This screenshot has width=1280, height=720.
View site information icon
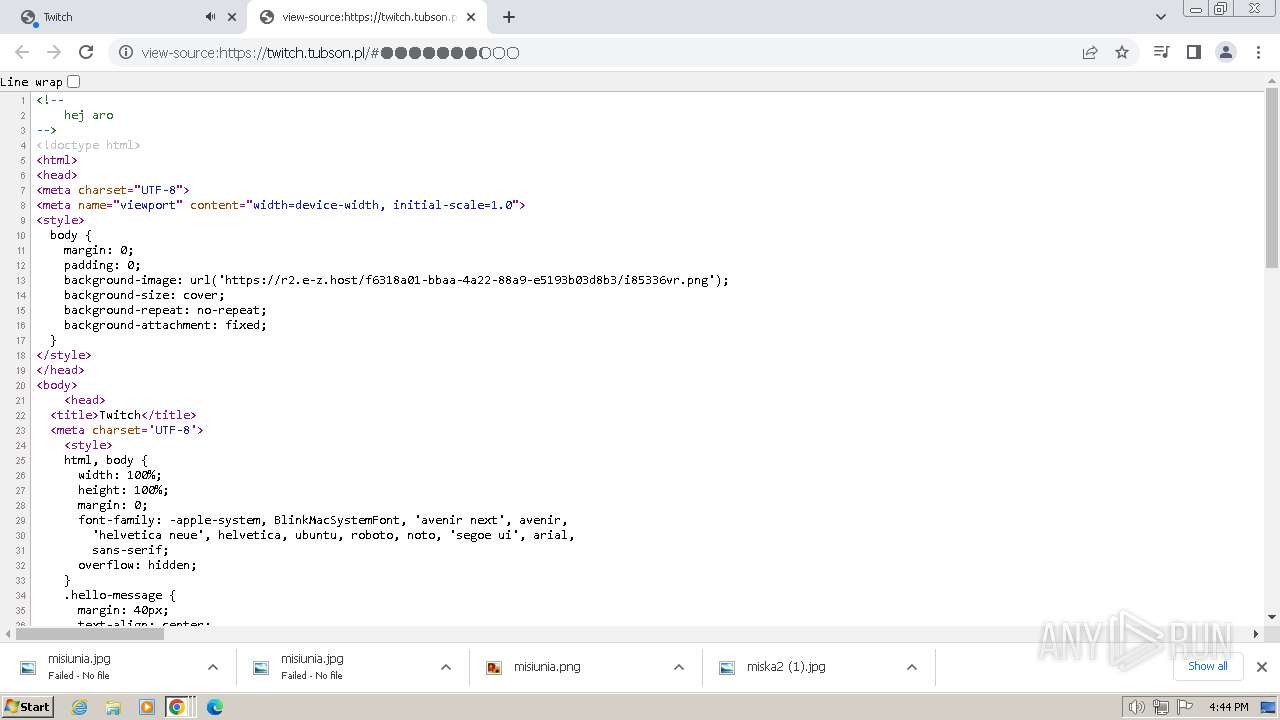pyautogui.click(x=125, y=53)
